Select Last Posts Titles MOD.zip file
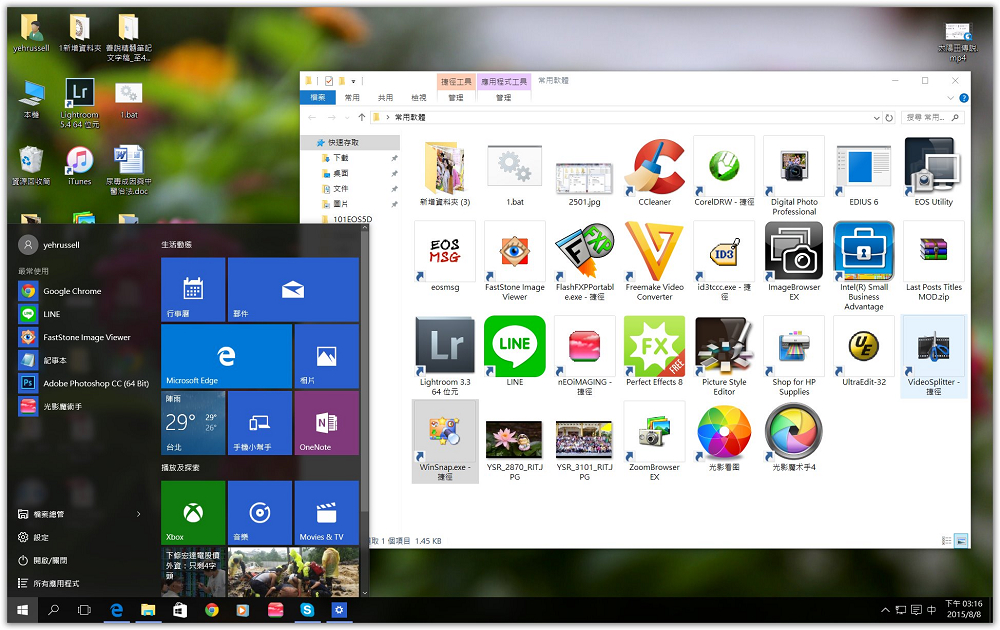 pos(933,261)
